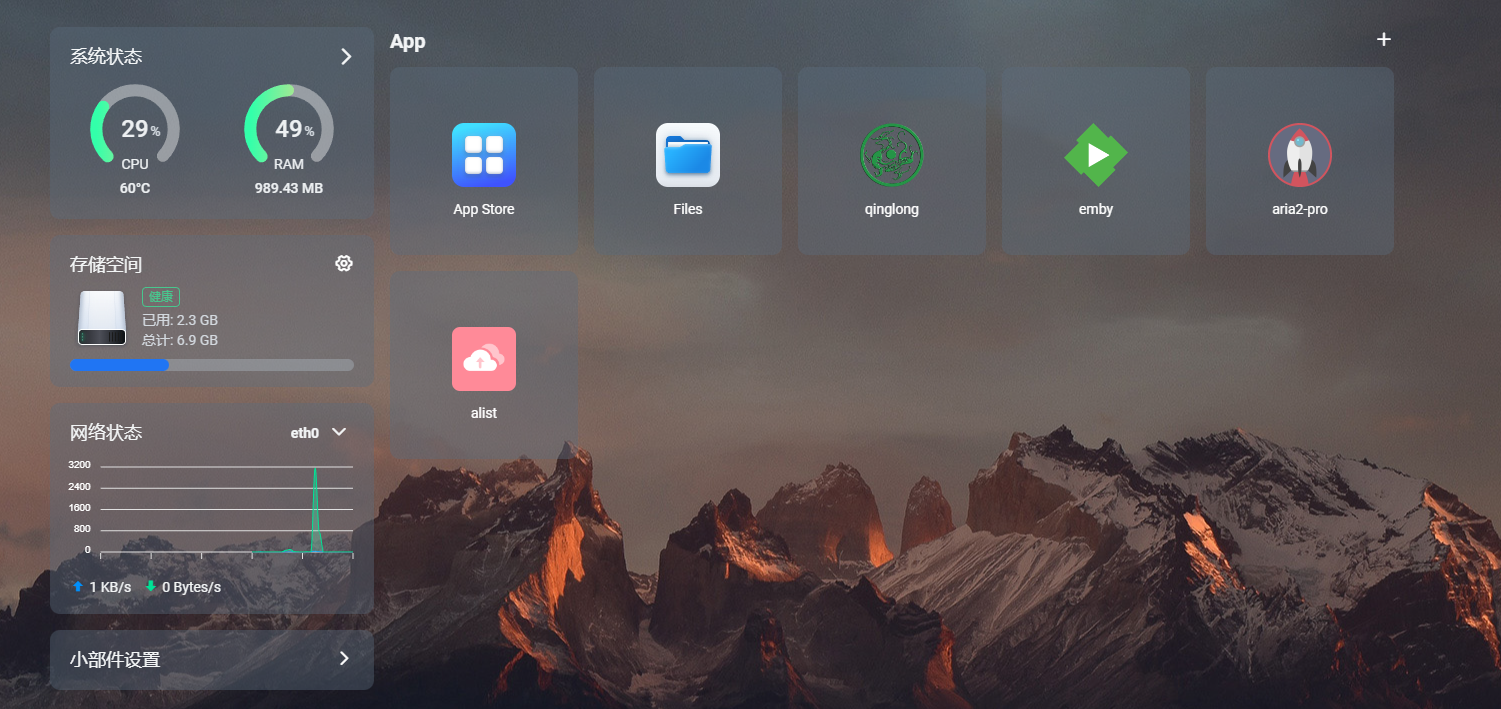Open the App Store app icon
This screenshot has height=709, width=1501.
[483, 156]
